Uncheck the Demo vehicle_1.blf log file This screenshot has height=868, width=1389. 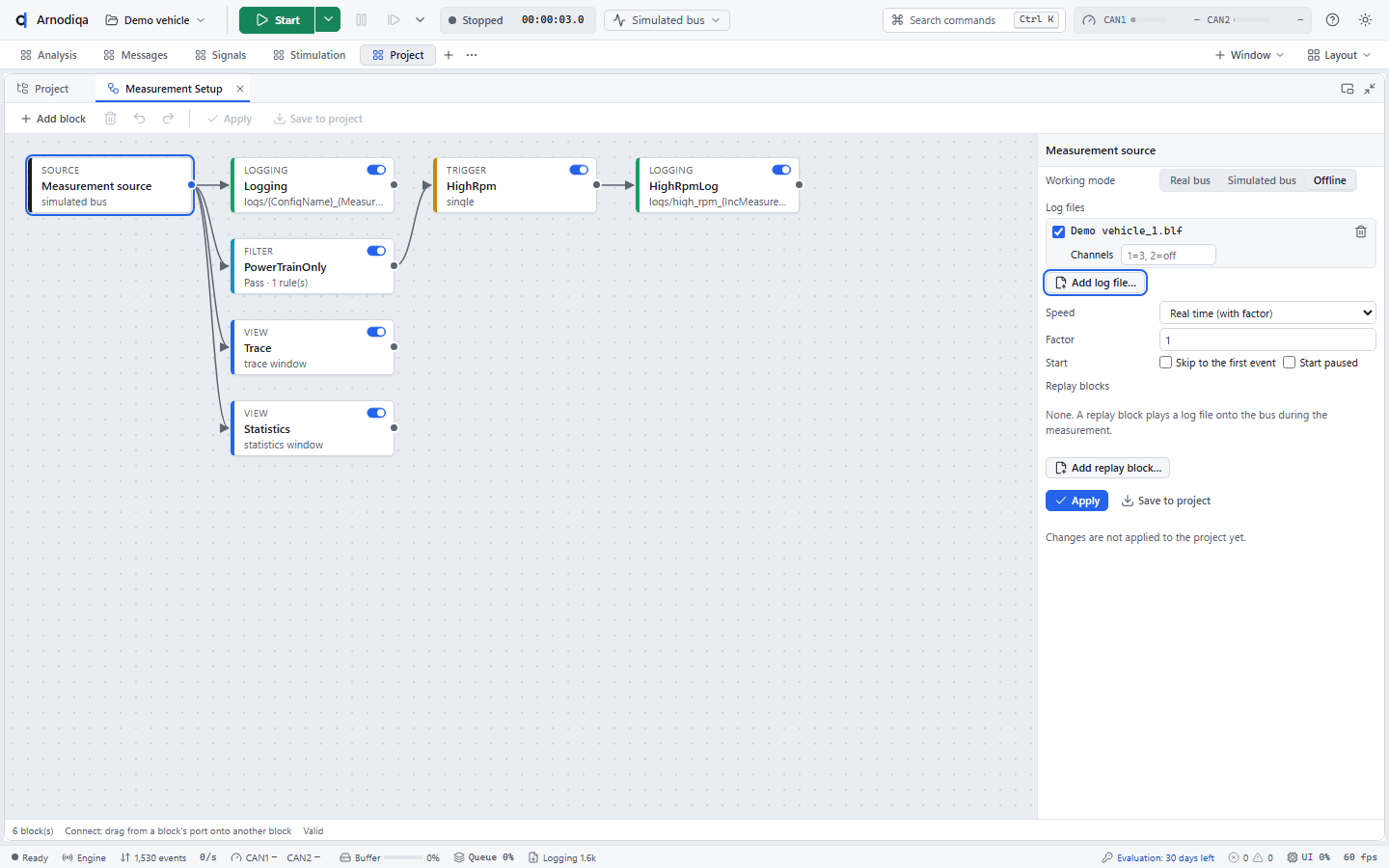(1058, 231)
